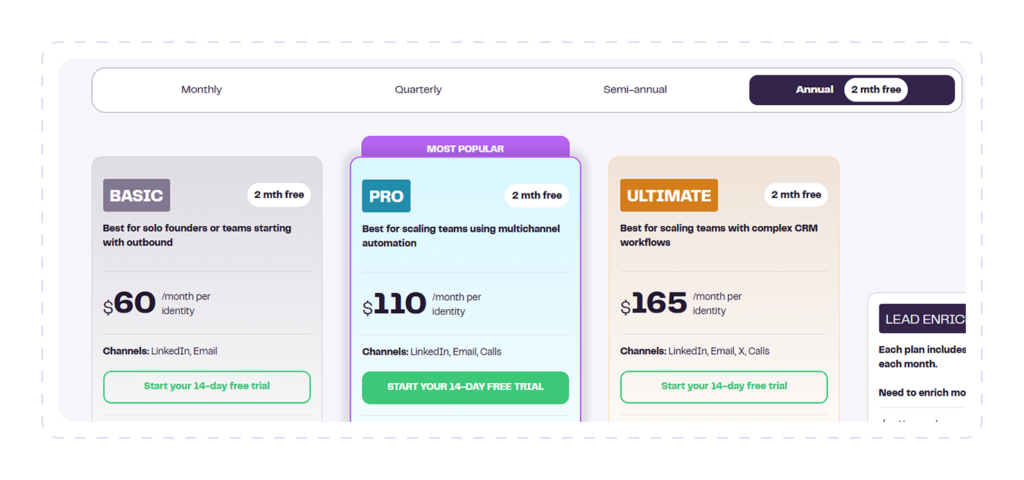Screen dimensions: 1024x480
Task: Click the Basic plan 2 mth free pill
Action: click(x=279, y=195)
